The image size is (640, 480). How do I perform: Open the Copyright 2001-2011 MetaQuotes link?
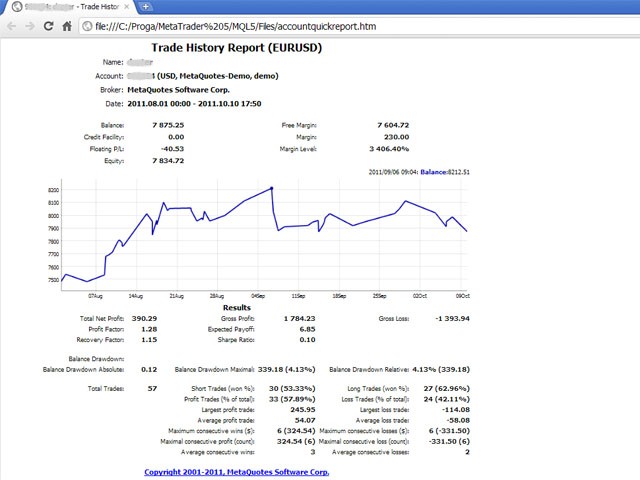click(236, 472)
